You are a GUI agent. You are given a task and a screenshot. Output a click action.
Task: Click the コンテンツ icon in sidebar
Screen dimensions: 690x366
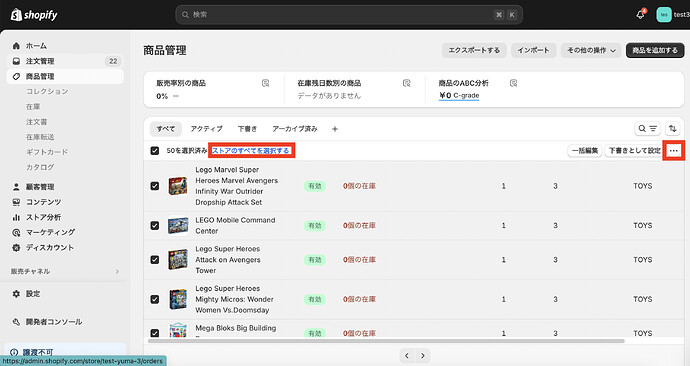pos(16,202)
